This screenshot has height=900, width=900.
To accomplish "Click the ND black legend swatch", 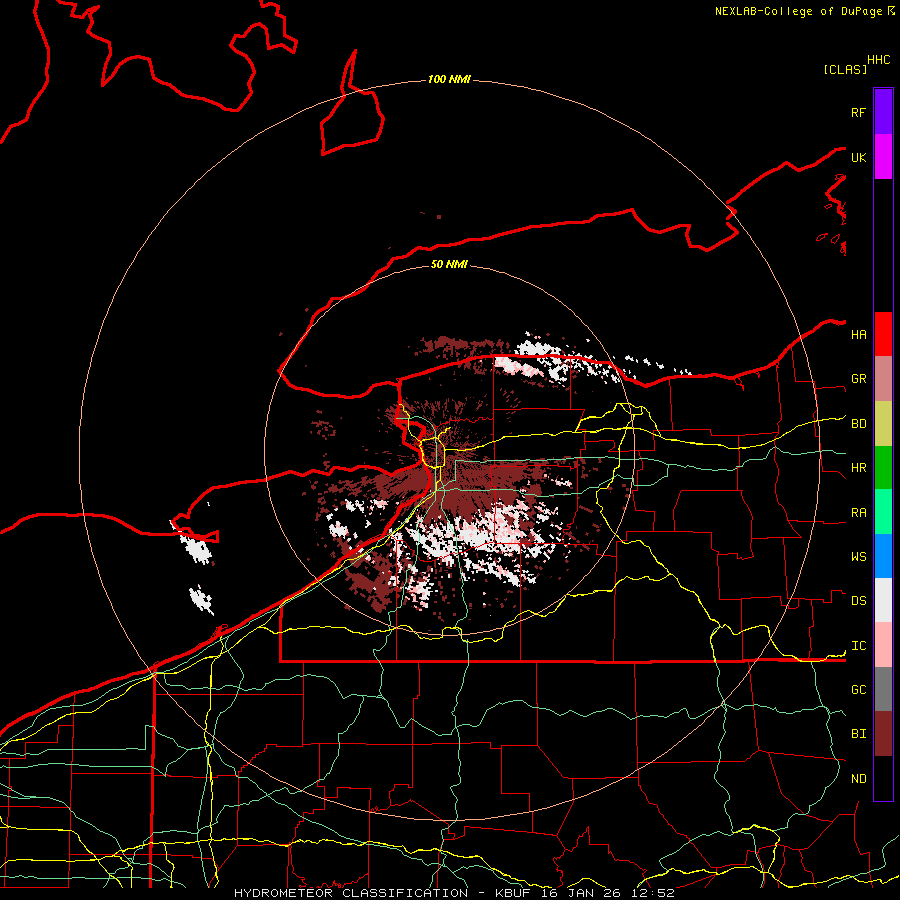I will [883, 778].
